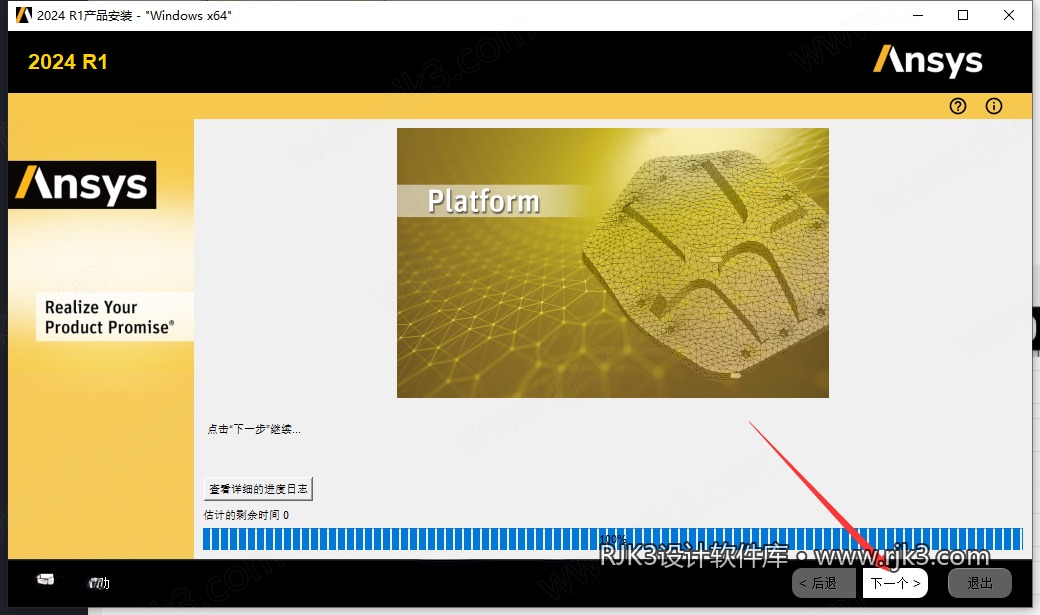Close the installer window

click(1009, 15)
